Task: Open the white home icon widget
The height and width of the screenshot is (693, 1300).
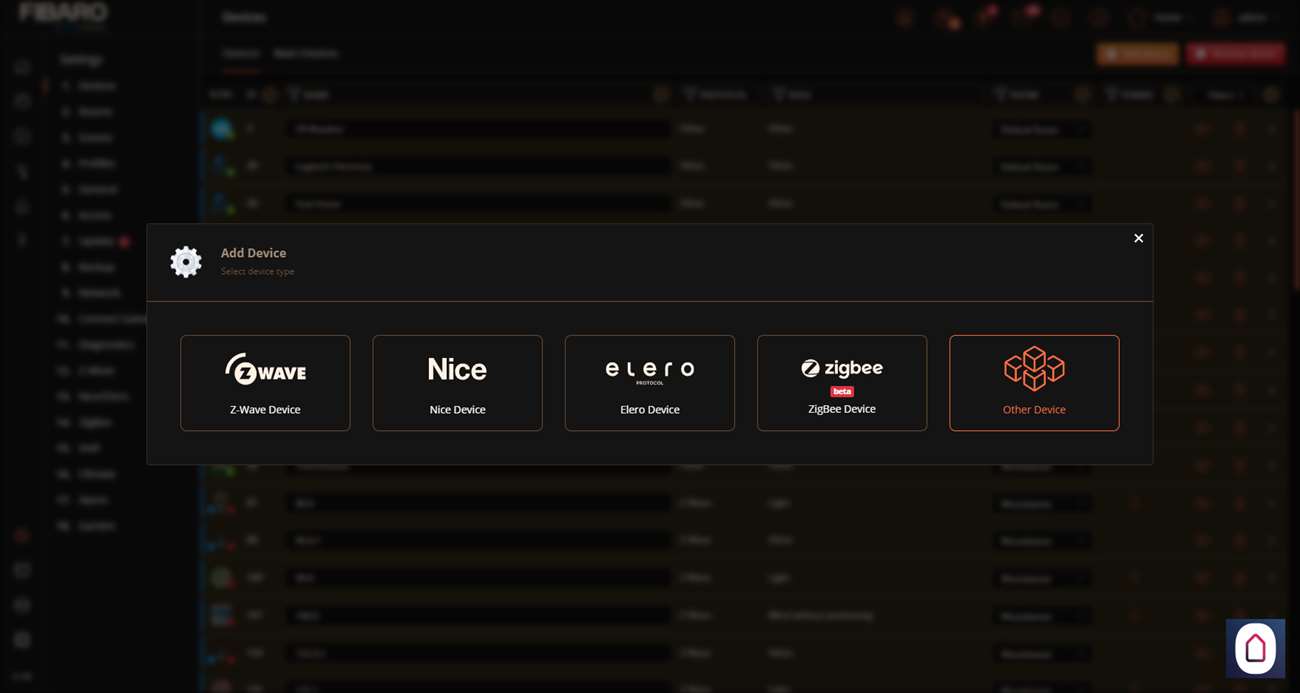Action: click(1255, 648)
